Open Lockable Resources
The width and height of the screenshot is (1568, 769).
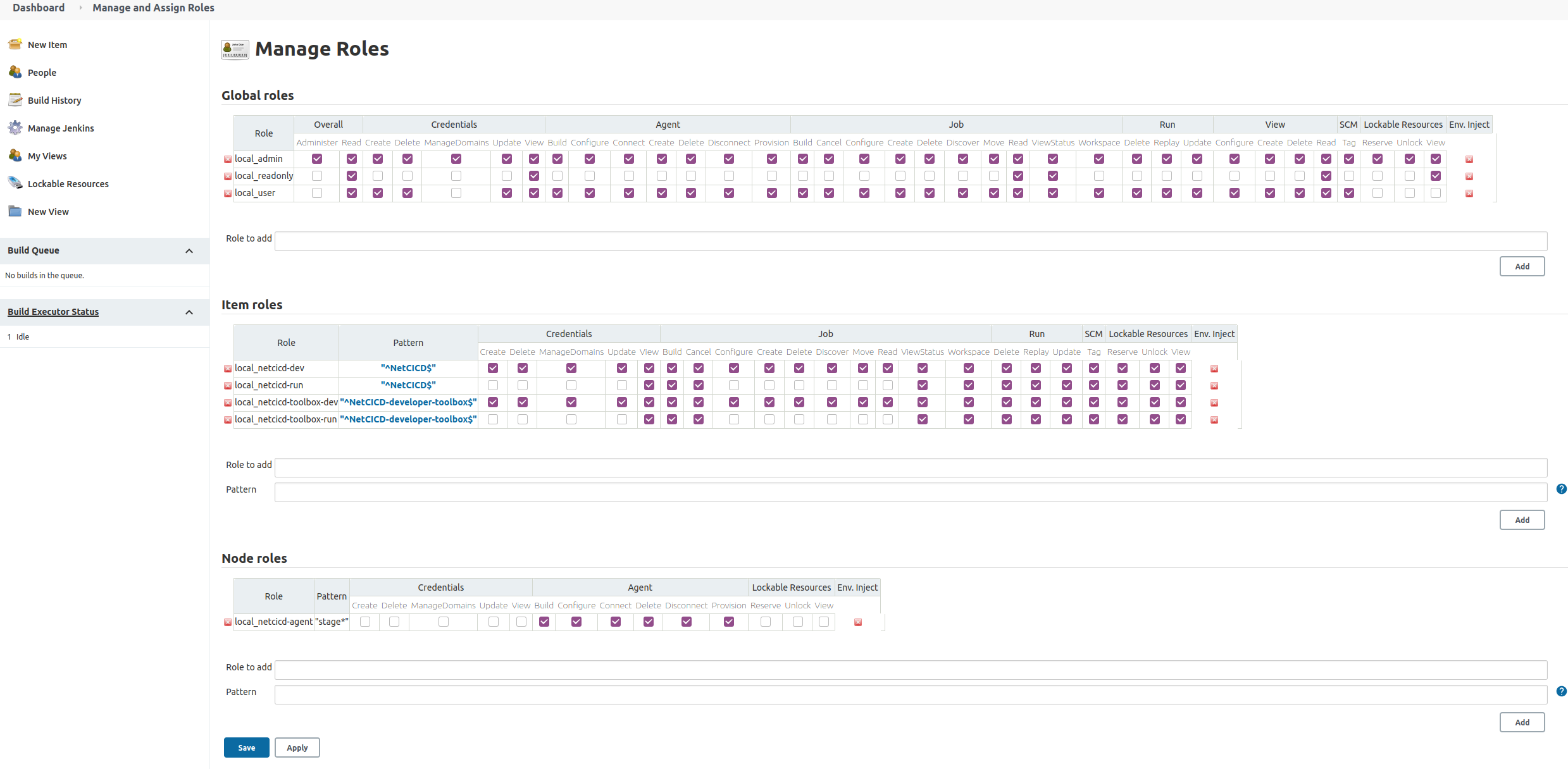[x=68, y=183]
